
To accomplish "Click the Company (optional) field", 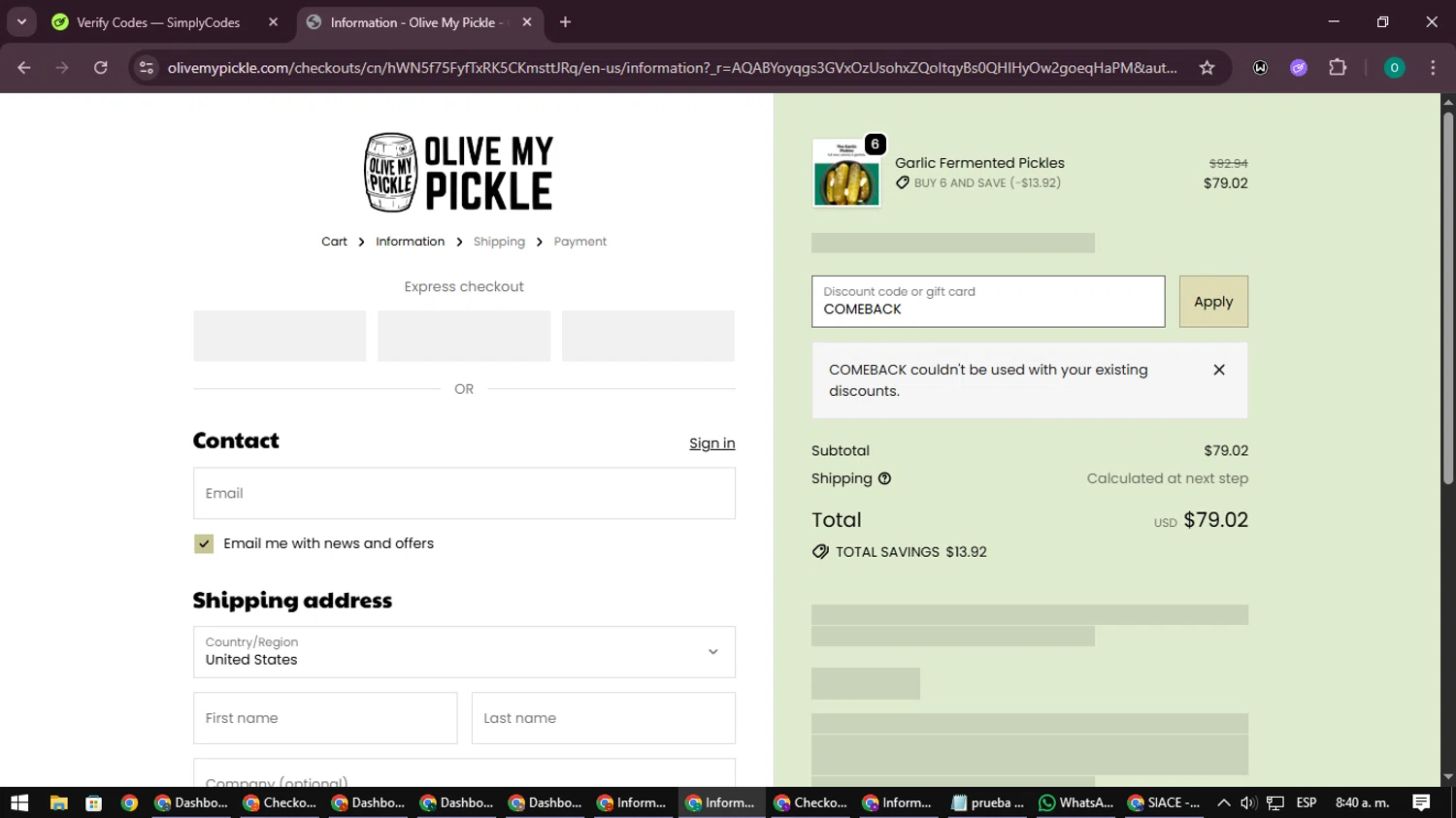I will pyautogui.click(x=464, y=773).
